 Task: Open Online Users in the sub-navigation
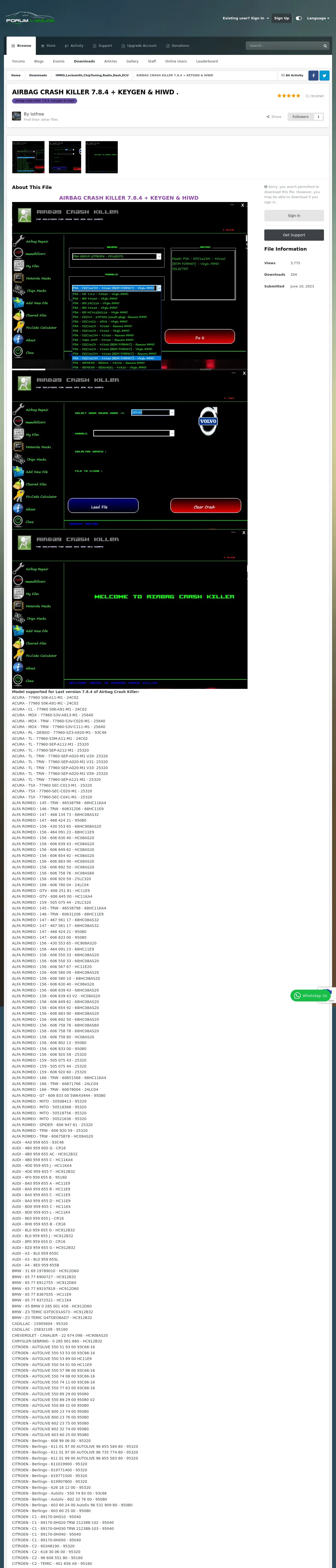176,61
